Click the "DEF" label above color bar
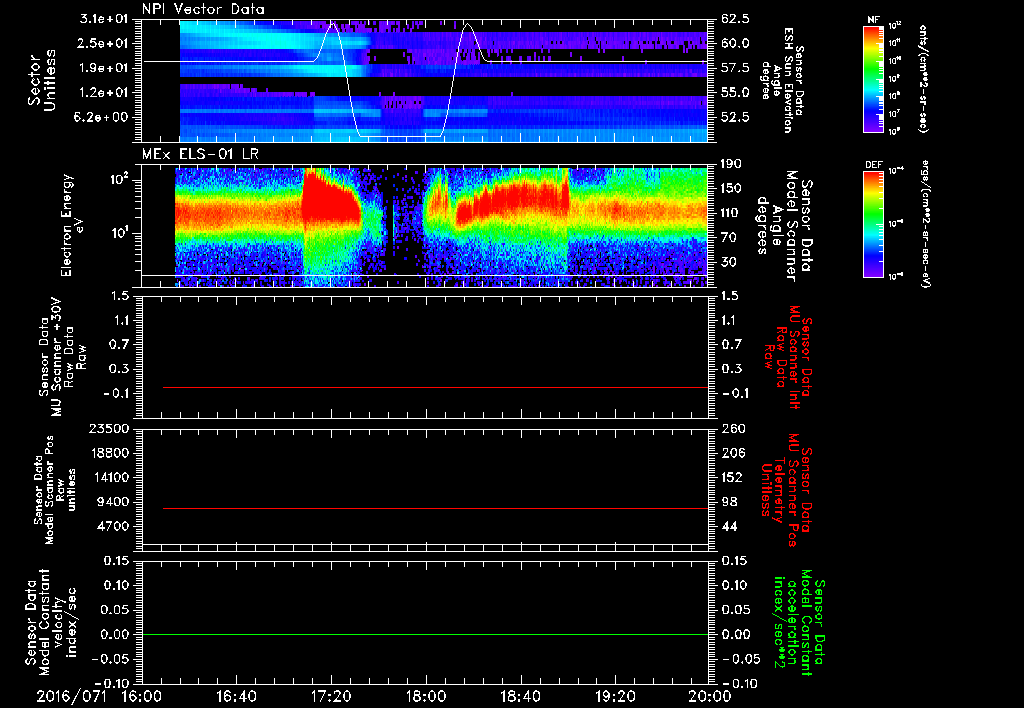 tap(874, 165)
